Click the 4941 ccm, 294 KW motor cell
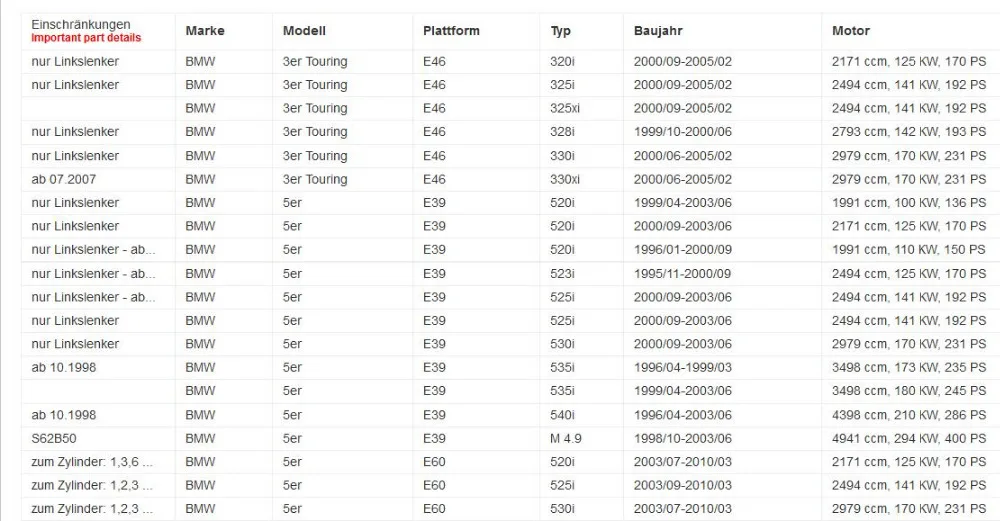 909,439
